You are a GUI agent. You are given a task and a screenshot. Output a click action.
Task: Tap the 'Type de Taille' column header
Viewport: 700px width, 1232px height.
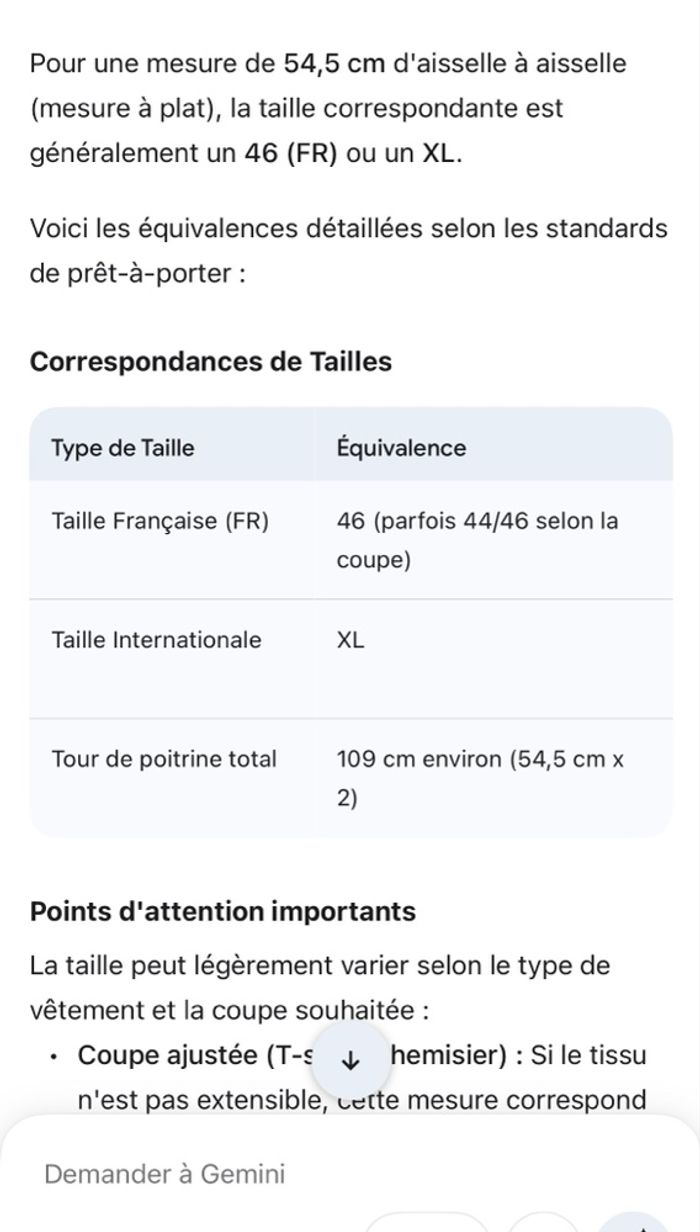coord(123,448)
